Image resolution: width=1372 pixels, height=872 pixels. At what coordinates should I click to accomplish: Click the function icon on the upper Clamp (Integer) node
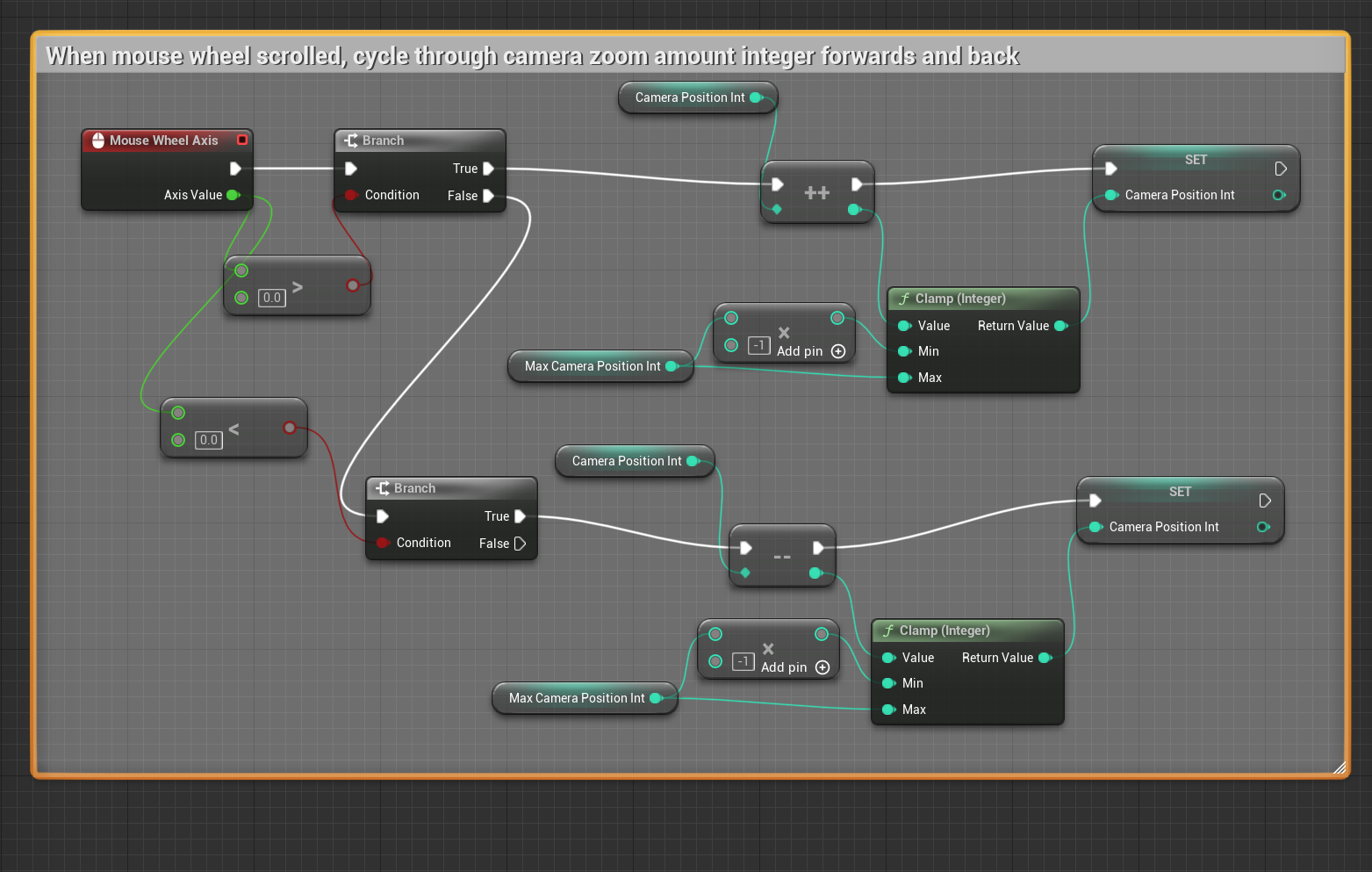(x=903, y=299)
